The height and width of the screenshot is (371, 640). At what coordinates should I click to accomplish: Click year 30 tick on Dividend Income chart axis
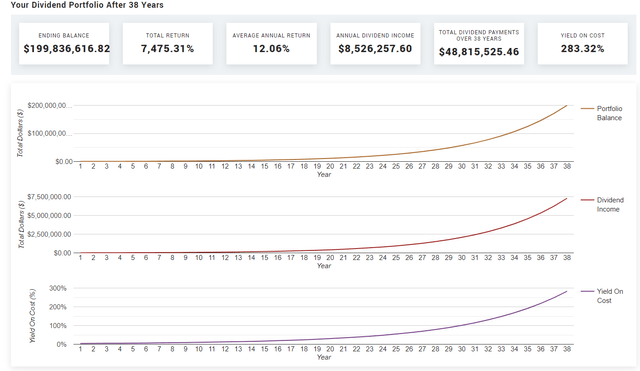click(462, 258)
